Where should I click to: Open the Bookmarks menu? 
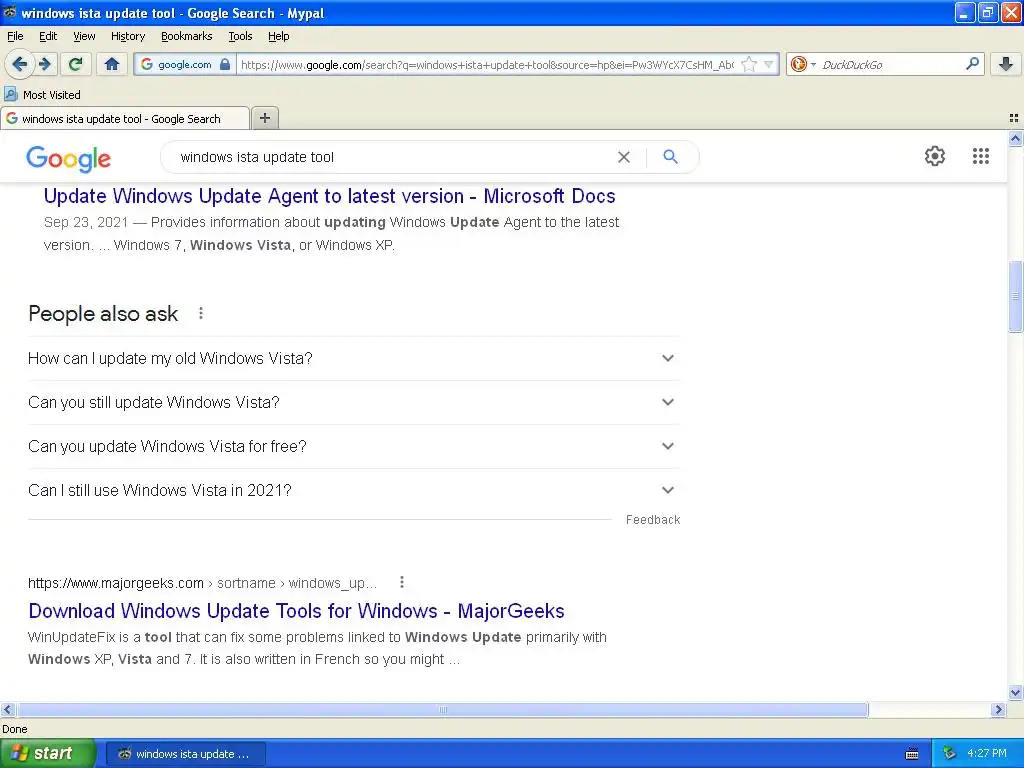[x=186, y=36]
